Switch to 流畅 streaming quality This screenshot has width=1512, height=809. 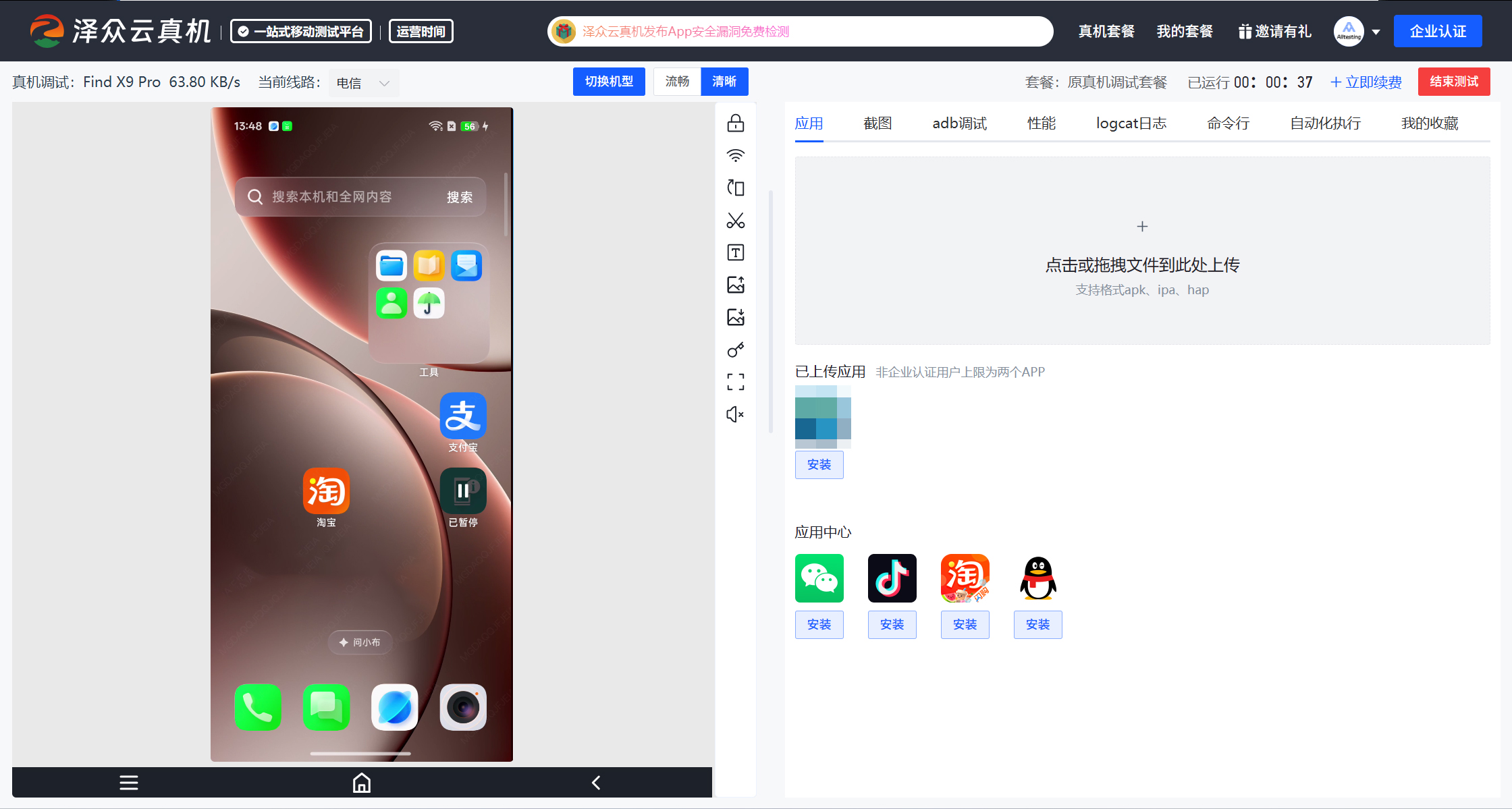pos(677,82)
